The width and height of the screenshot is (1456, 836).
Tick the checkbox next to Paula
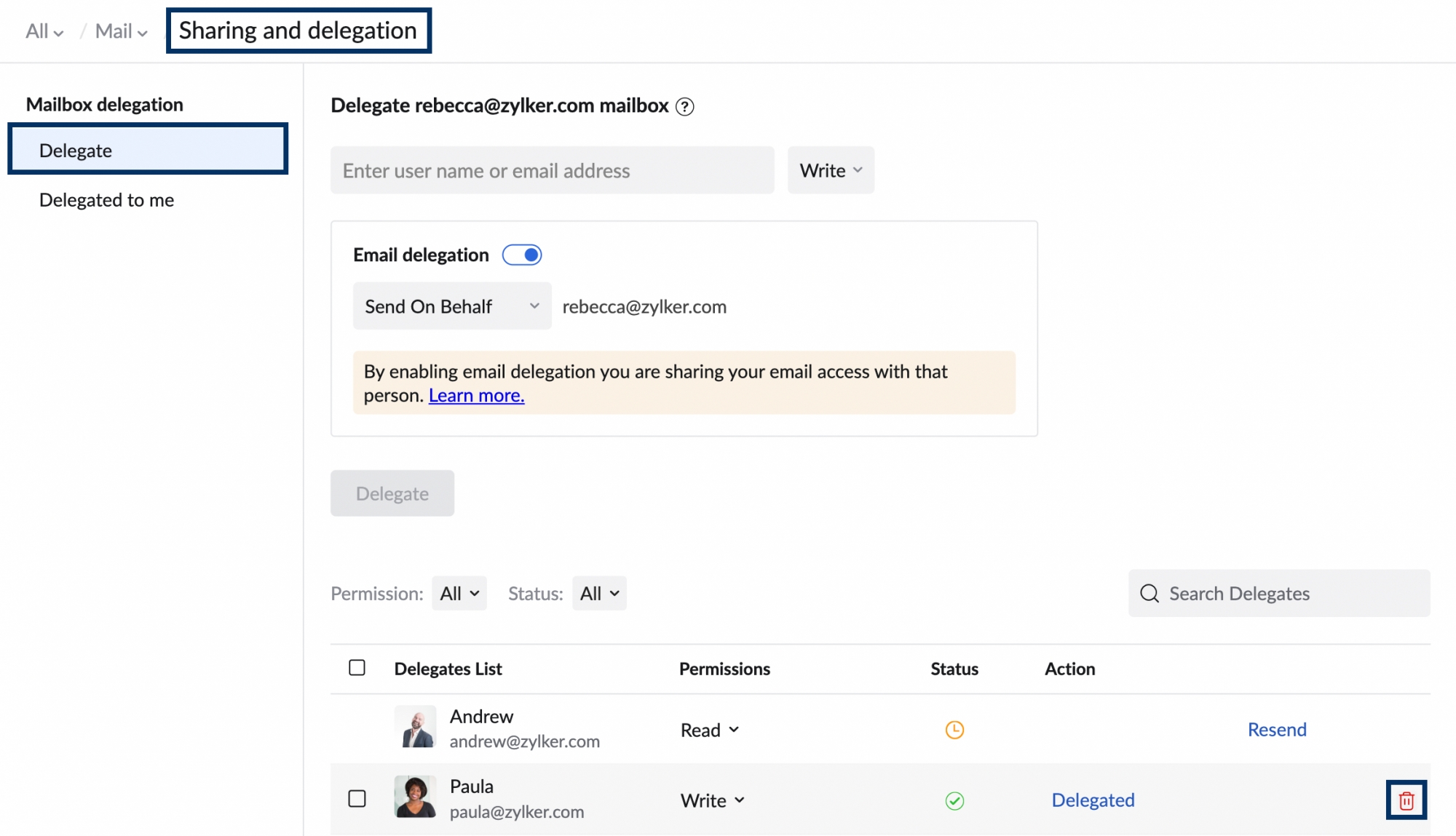[x=357, y=799]
